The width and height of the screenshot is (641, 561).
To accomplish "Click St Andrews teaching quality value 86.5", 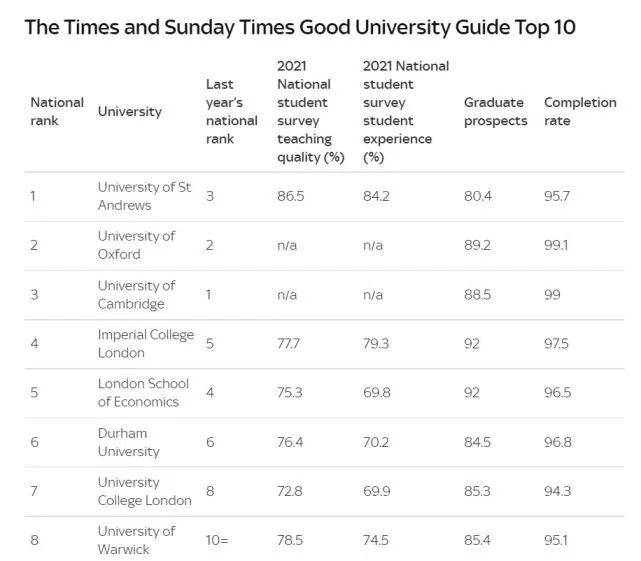I will pos(291,196).
